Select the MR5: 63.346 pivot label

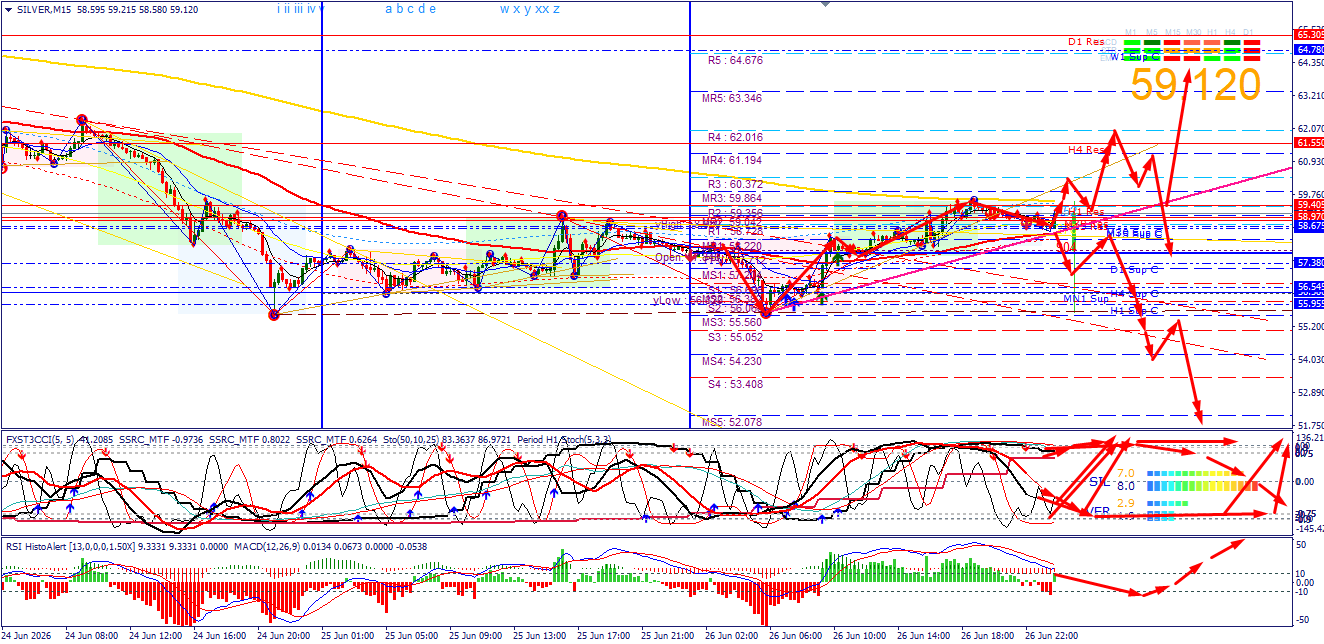pyautogui.click(x=732, y=98)
